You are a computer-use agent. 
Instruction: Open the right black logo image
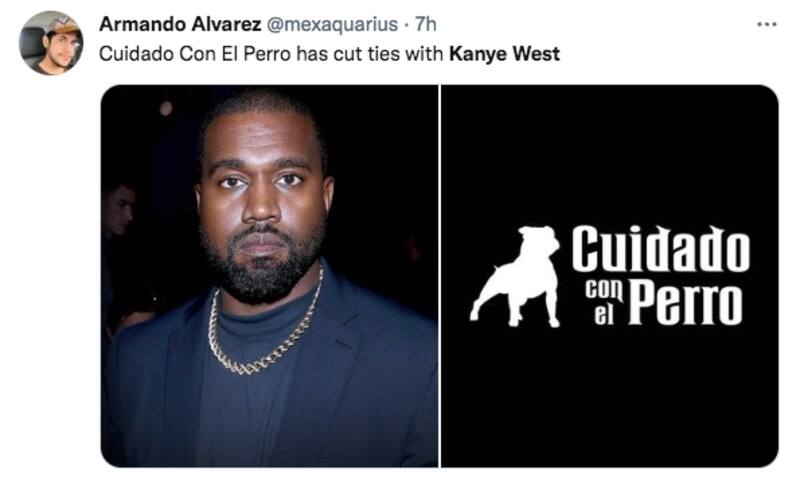tap(610, 276)
